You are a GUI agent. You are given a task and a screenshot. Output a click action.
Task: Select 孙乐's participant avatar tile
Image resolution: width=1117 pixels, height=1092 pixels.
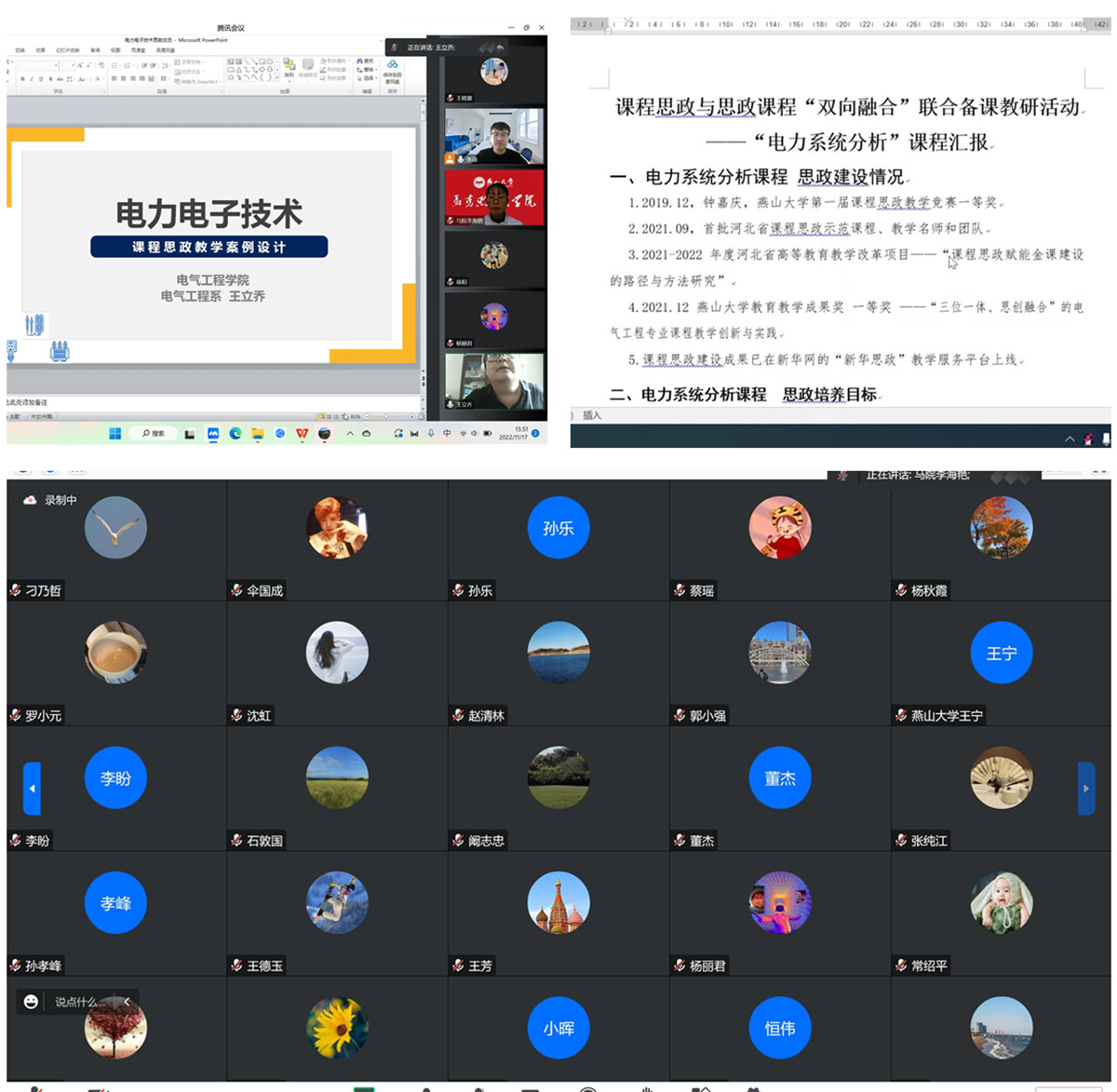(558, 528)
